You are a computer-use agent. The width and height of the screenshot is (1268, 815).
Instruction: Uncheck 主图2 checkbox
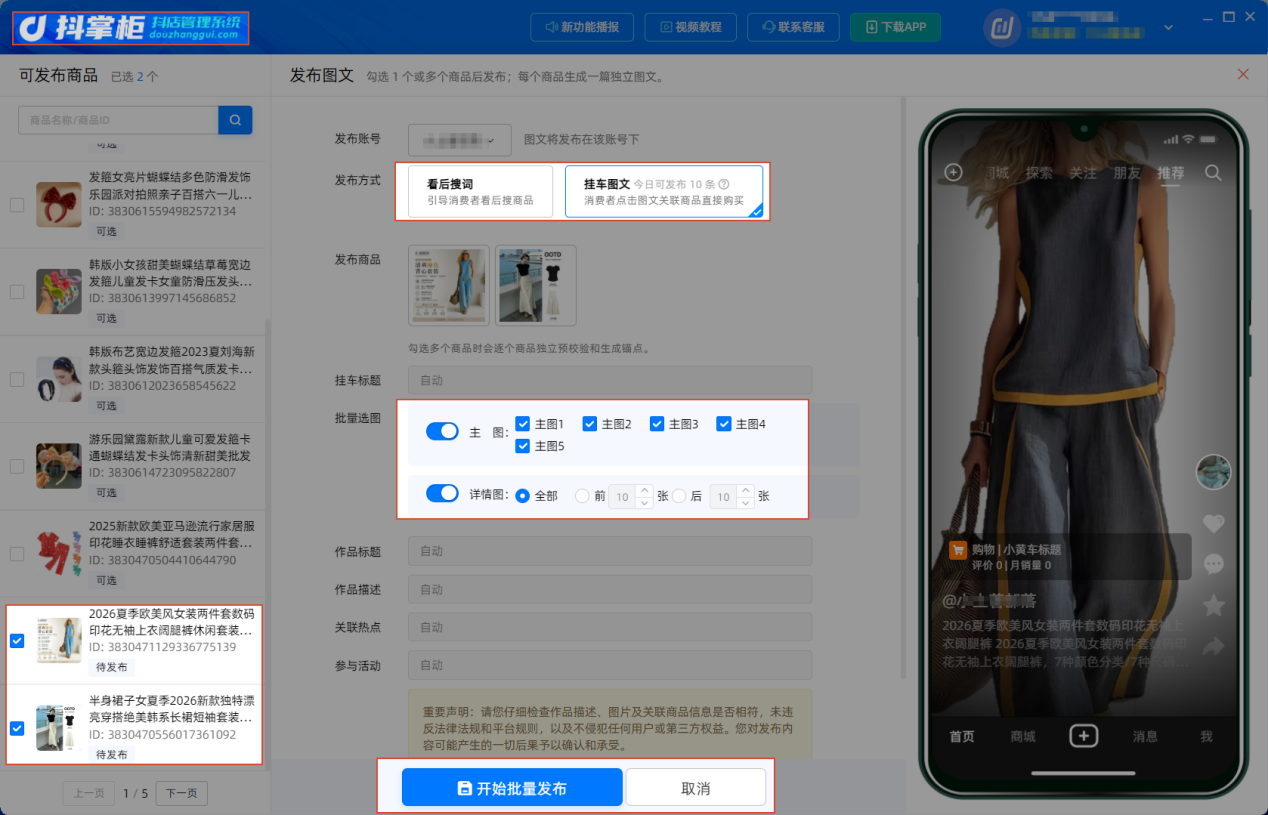[x=589, y=424]
